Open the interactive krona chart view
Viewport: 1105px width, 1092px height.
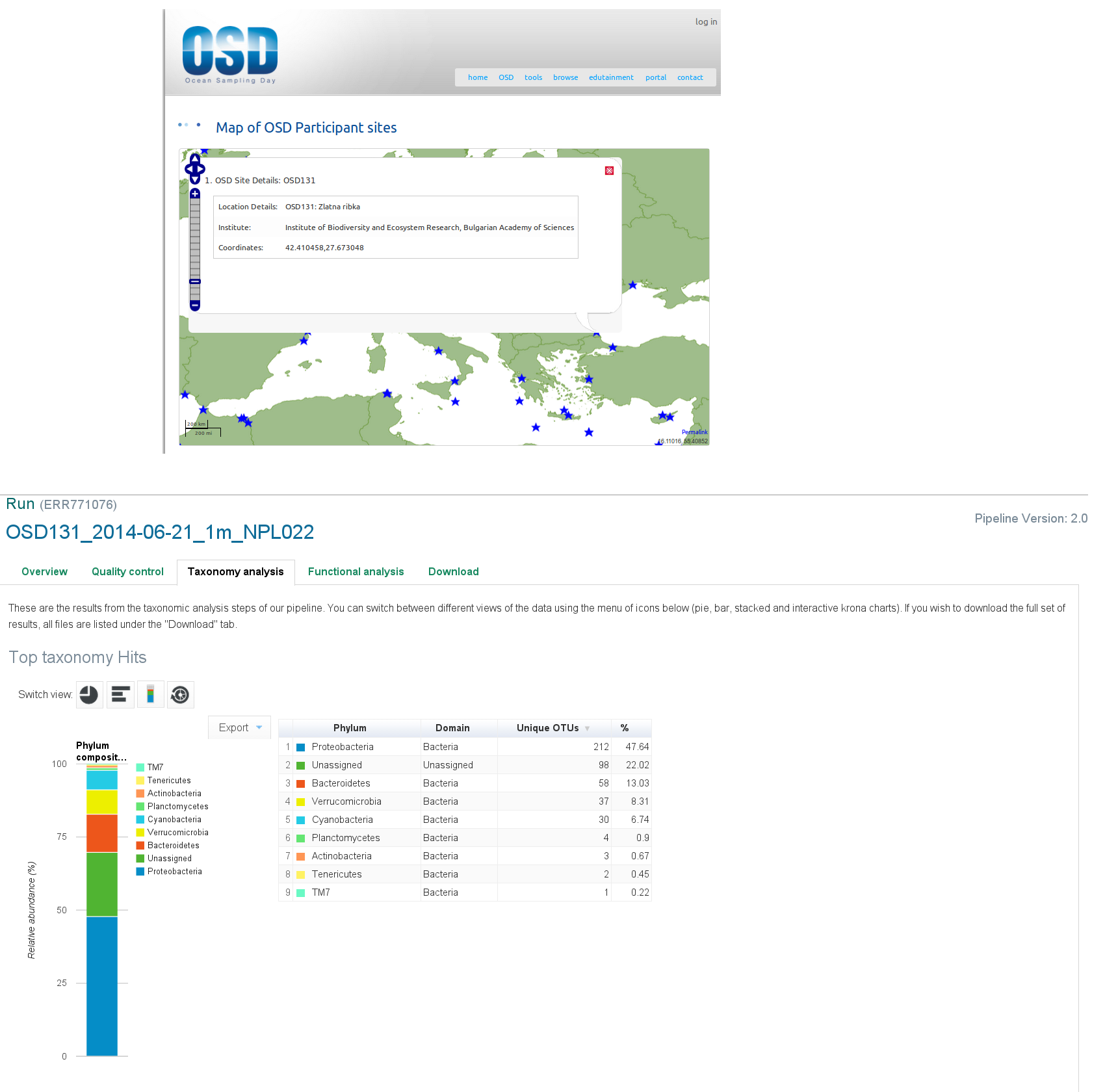pos(181,695)
